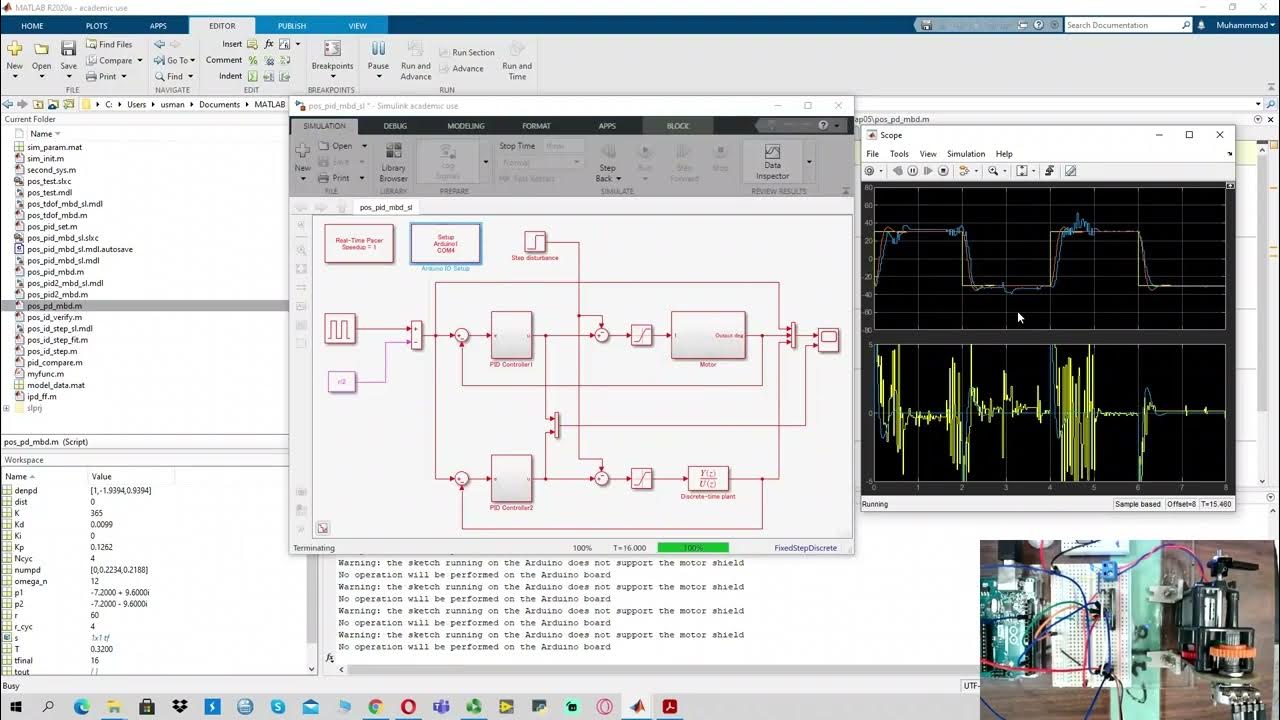
Task: Select Arduino IO Setup block
Action: coord(445,243)
